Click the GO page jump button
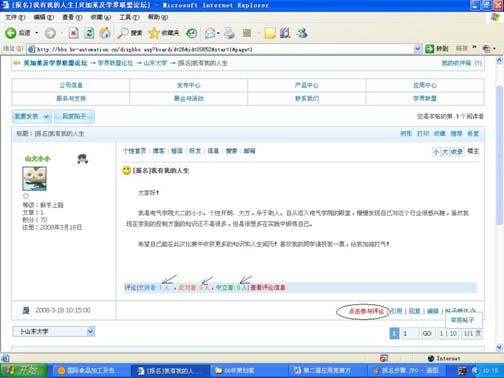This screenshot has height=378, width=504. [x=427, y=333]
